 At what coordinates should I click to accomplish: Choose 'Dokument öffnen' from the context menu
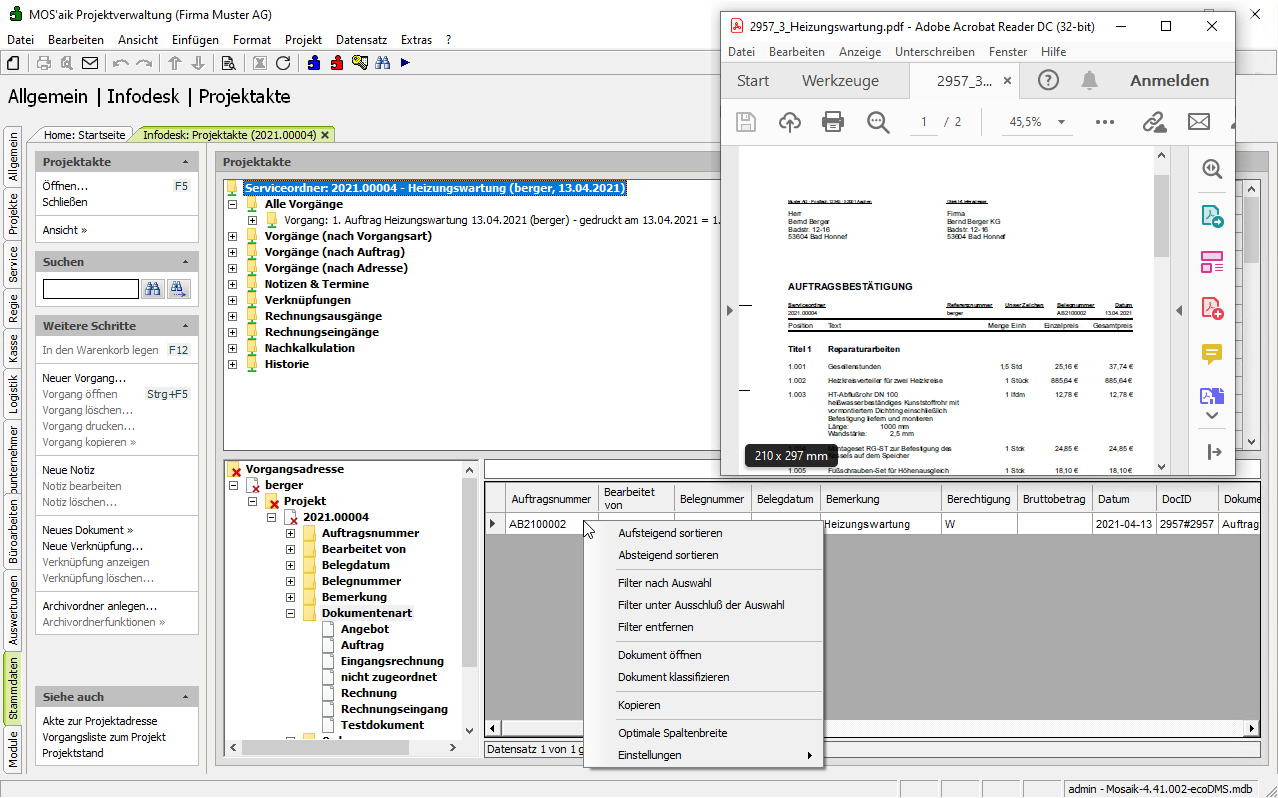[x=659, y=655]
